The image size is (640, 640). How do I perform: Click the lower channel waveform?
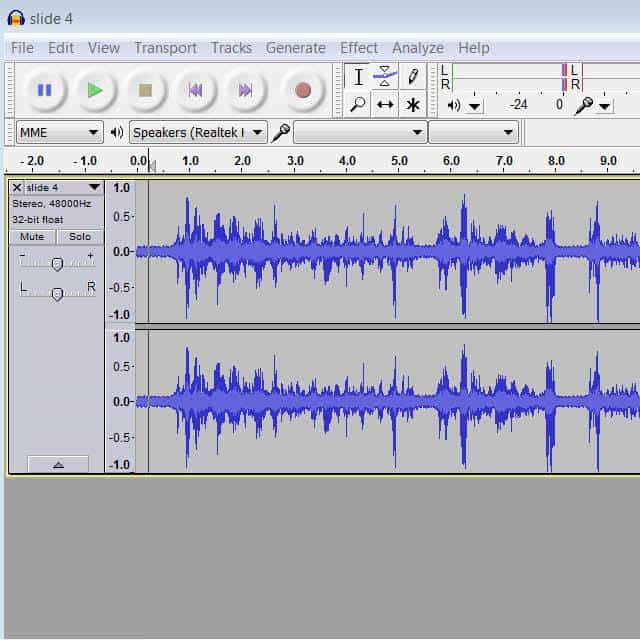coord(388,402)
